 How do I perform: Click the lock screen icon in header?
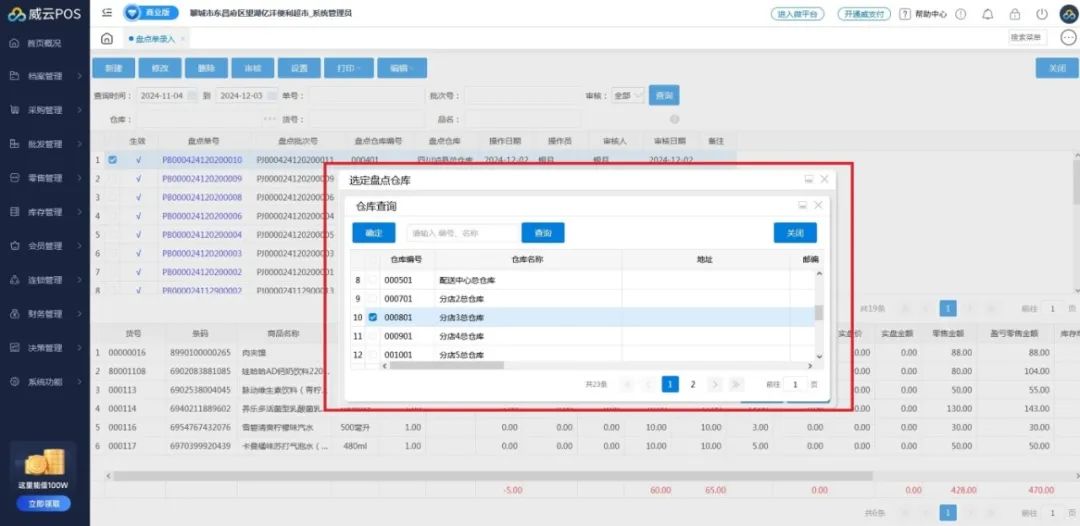point(1015,14)
